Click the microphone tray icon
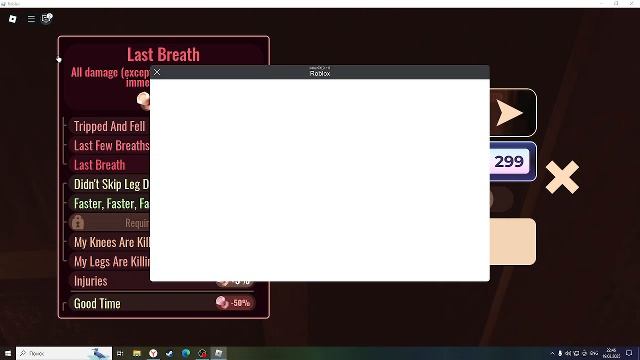The height and width of the screenshot is (360, 640). pyautogui.click(x=560, y=353)
